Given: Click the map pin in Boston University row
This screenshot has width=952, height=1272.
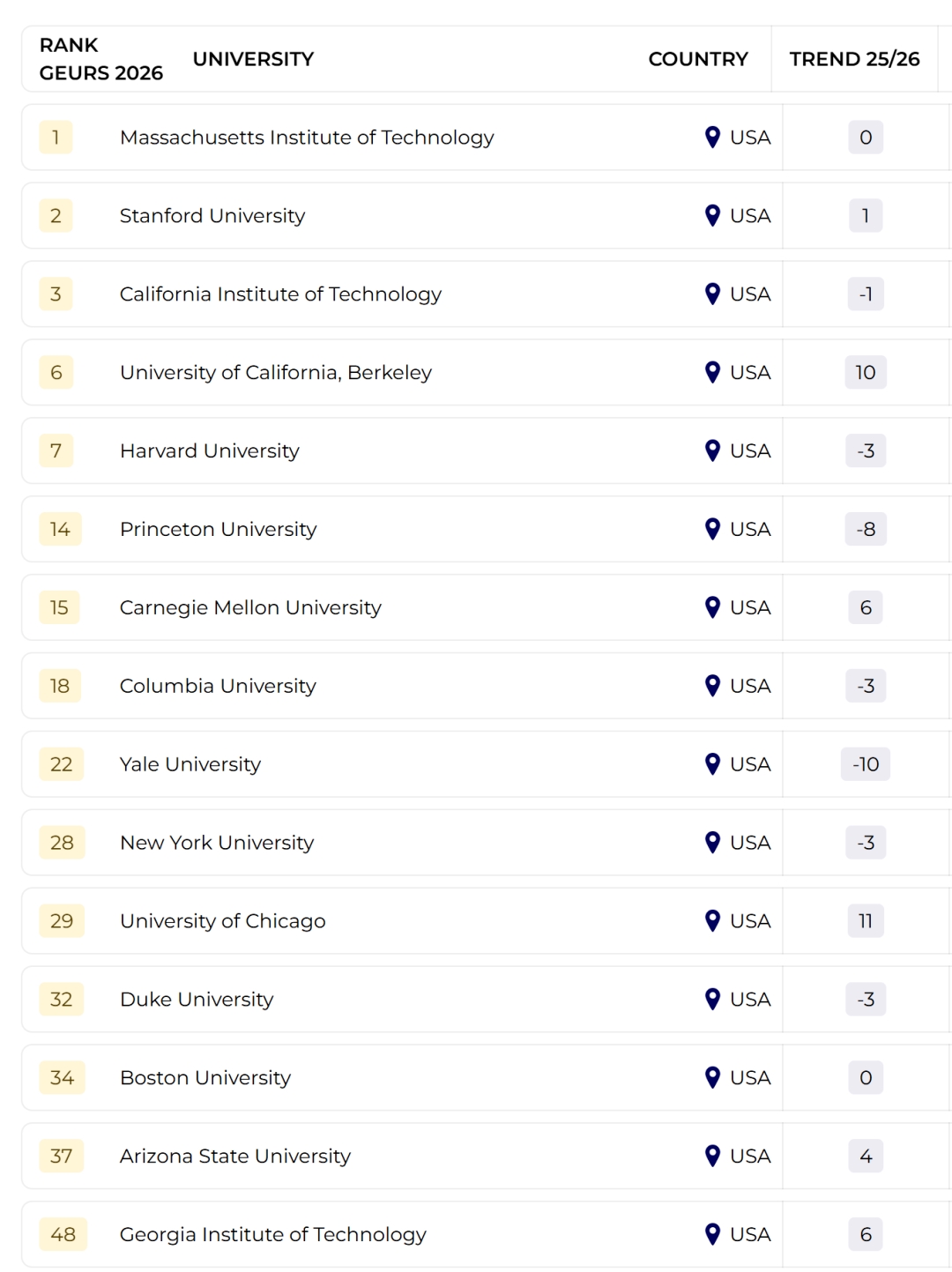Looking at the screenshot, I should [x=713, y=1077].
